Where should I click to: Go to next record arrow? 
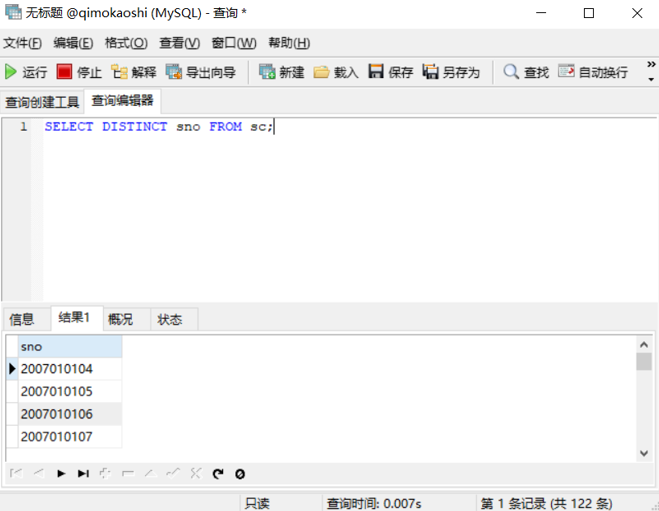pyautogui.click(x=61, y=474)
